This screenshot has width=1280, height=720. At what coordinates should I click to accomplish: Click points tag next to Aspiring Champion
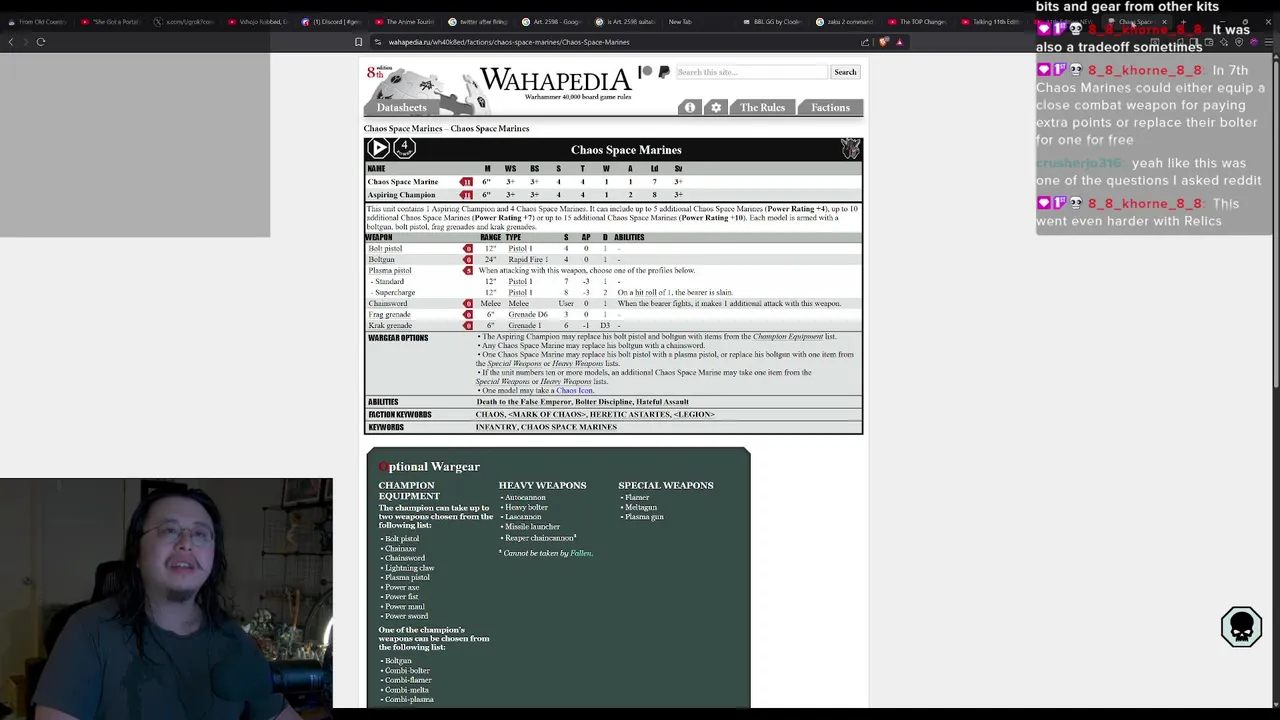click(466, 194)
